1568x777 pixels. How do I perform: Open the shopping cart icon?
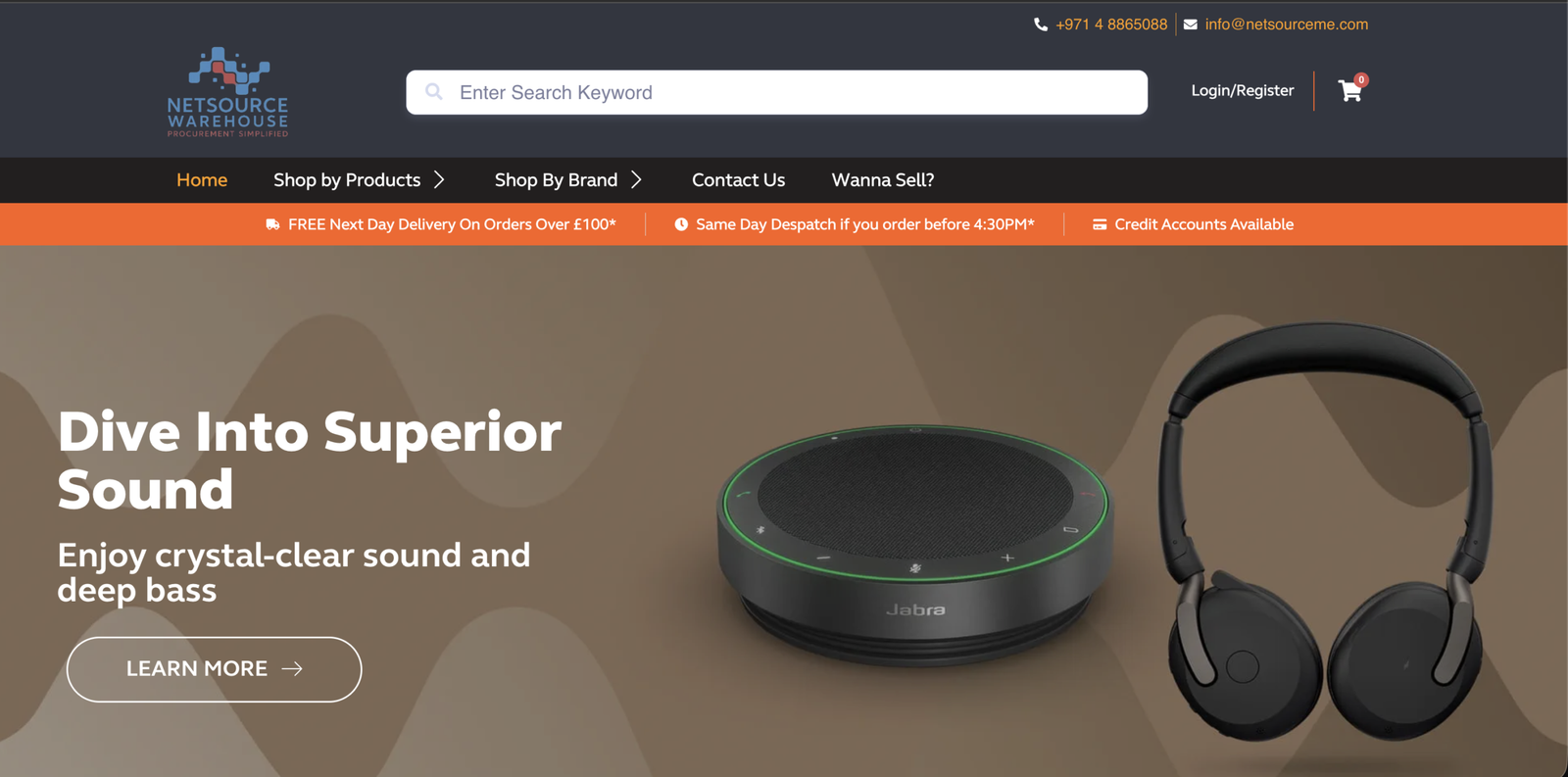click(1350, 91)
